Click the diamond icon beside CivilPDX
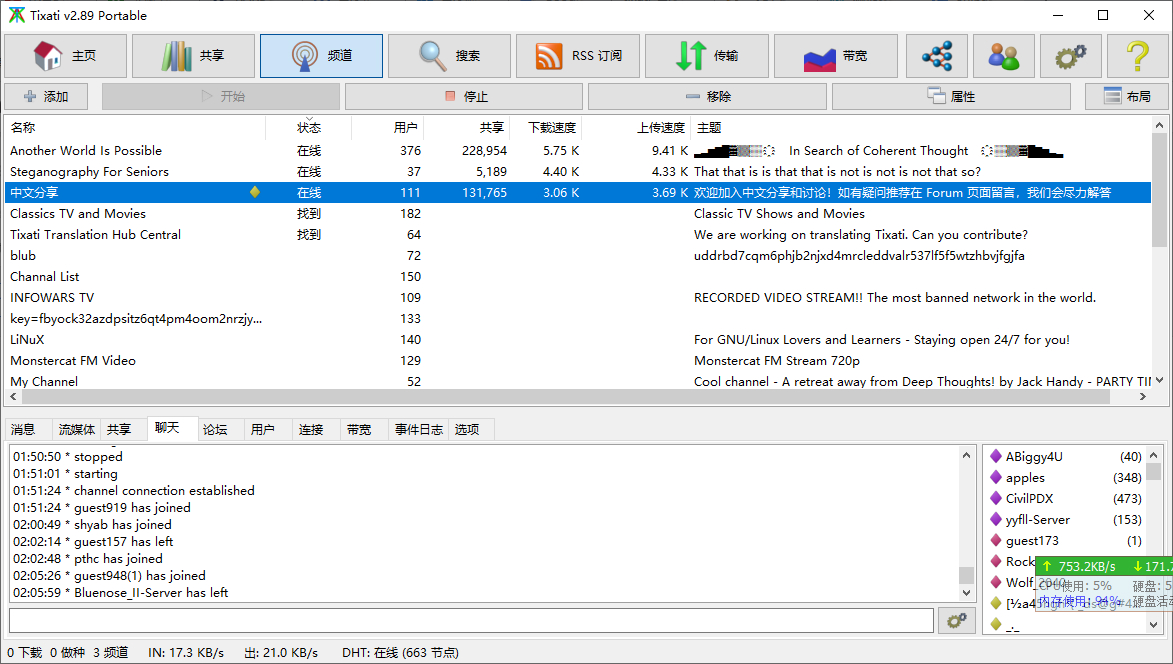The height and width of the screenshot is (664, 1173). coord(996,498)
